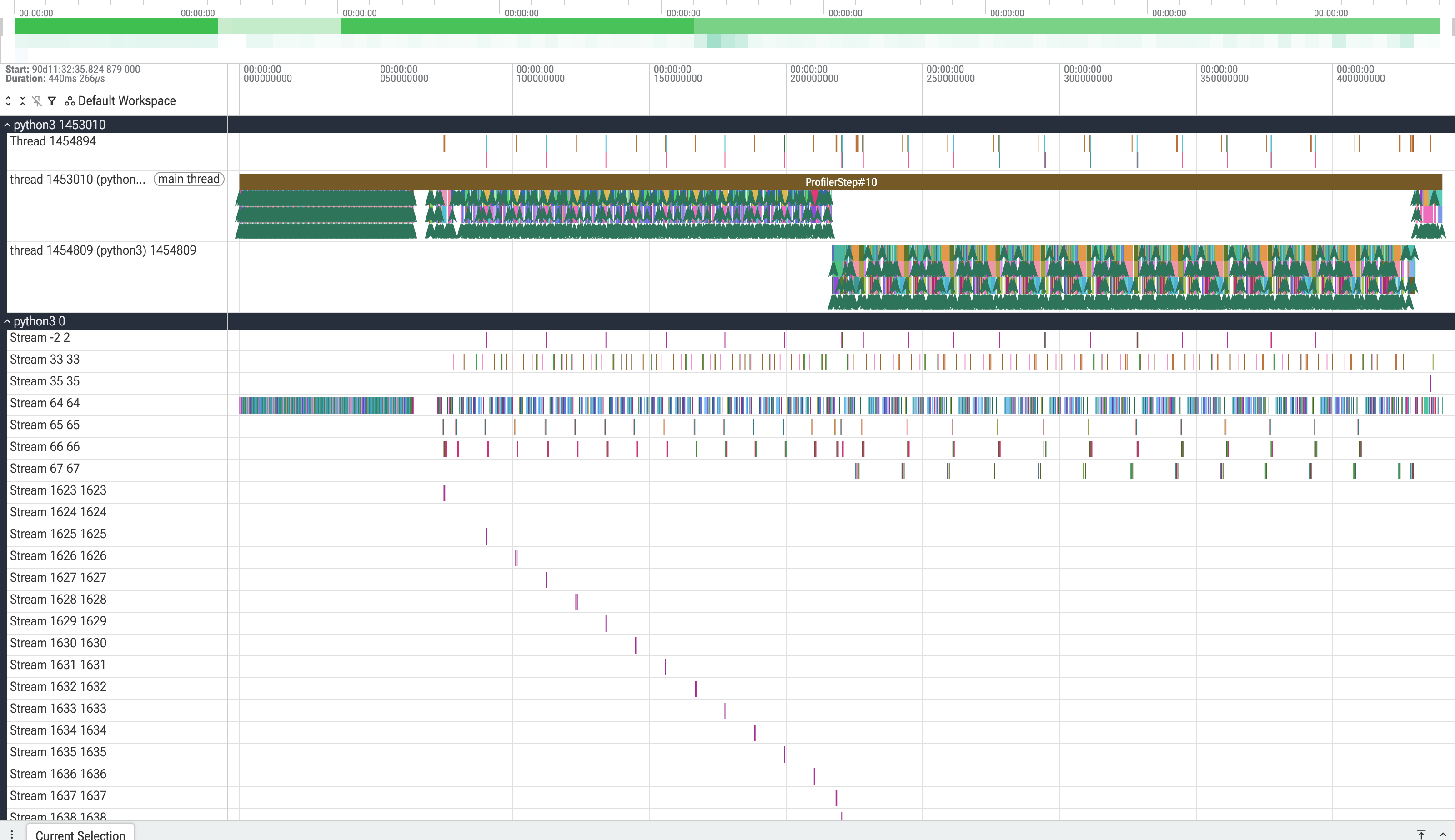The width and height of the screenshot is (1455, 840).
Task: Click the Stream 67 67 track label
Action: (45, 469)
